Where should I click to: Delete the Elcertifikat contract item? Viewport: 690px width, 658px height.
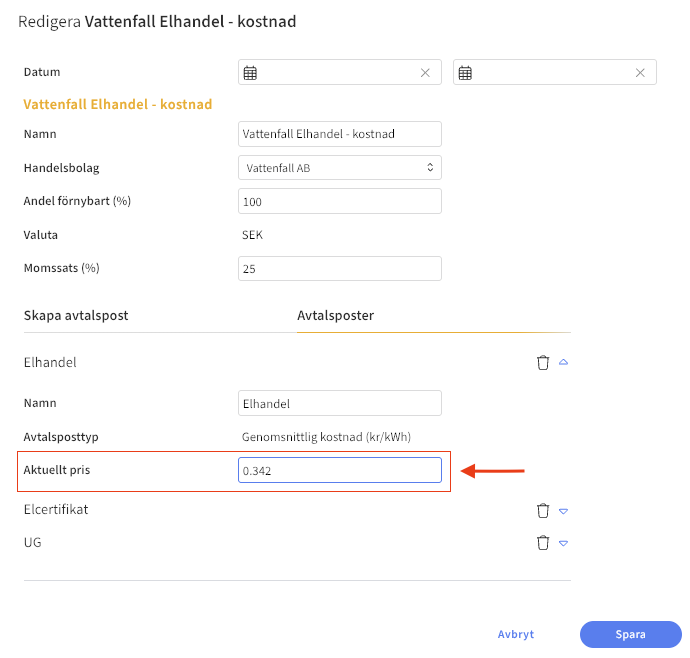click(x=543, y=511)
